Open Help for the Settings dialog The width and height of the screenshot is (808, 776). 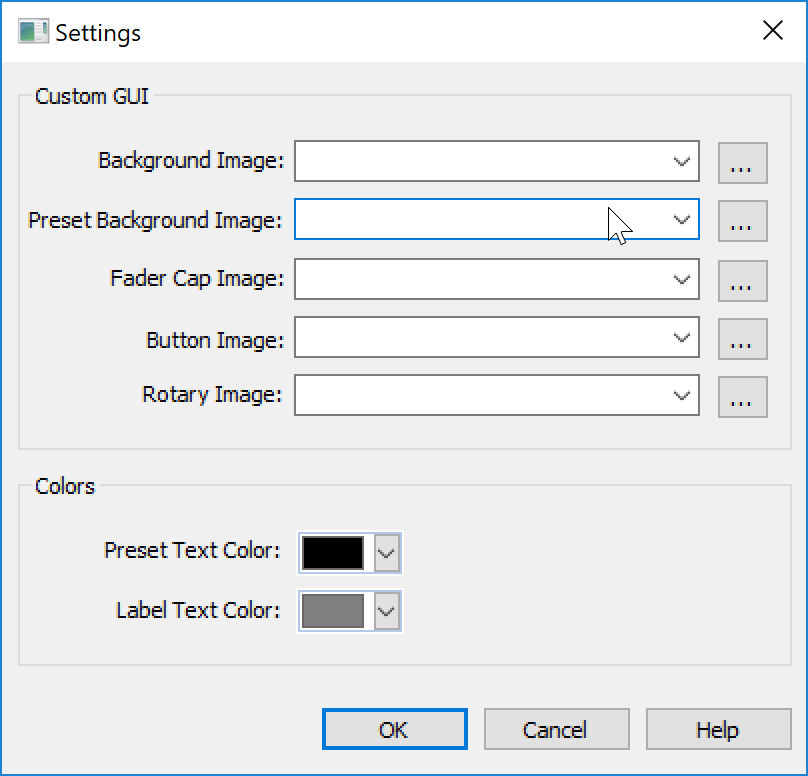718,729
